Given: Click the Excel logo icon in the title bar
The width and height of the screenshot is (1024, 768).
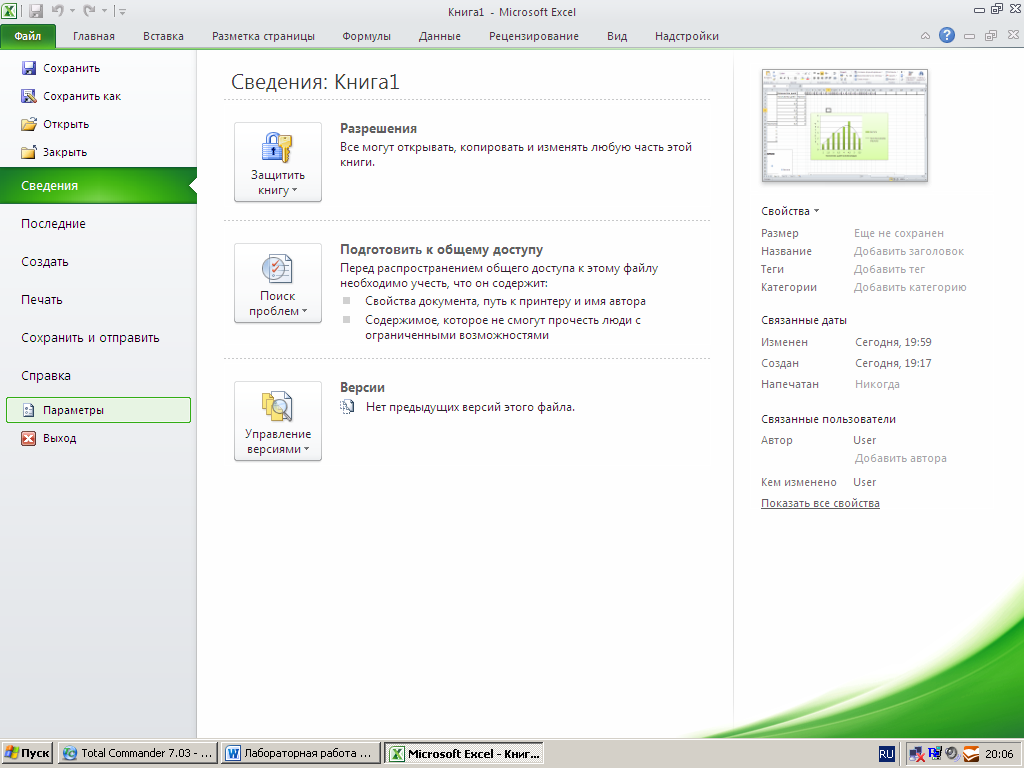Looking at the screenshot, I should pyautogui.click(x=9, y=11).
